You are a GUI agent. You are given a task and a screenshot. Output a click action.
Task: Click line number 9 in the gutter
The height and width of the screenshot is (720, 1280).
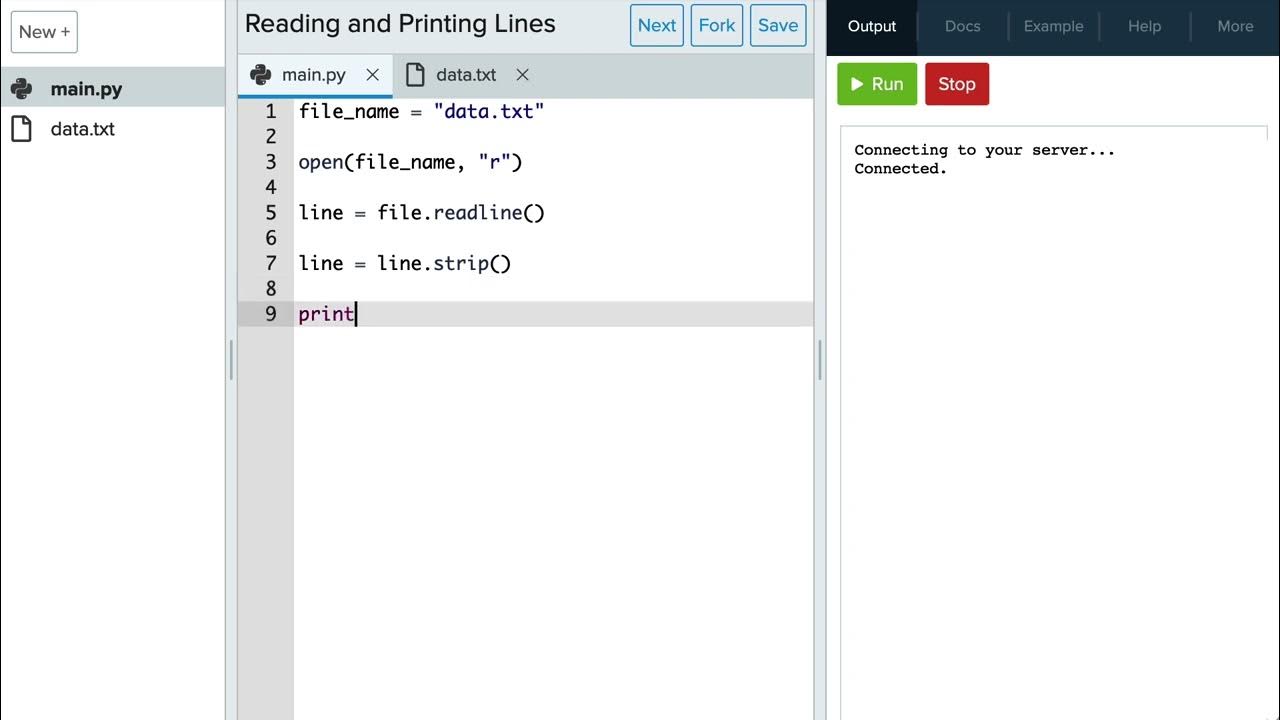(270, 314)
